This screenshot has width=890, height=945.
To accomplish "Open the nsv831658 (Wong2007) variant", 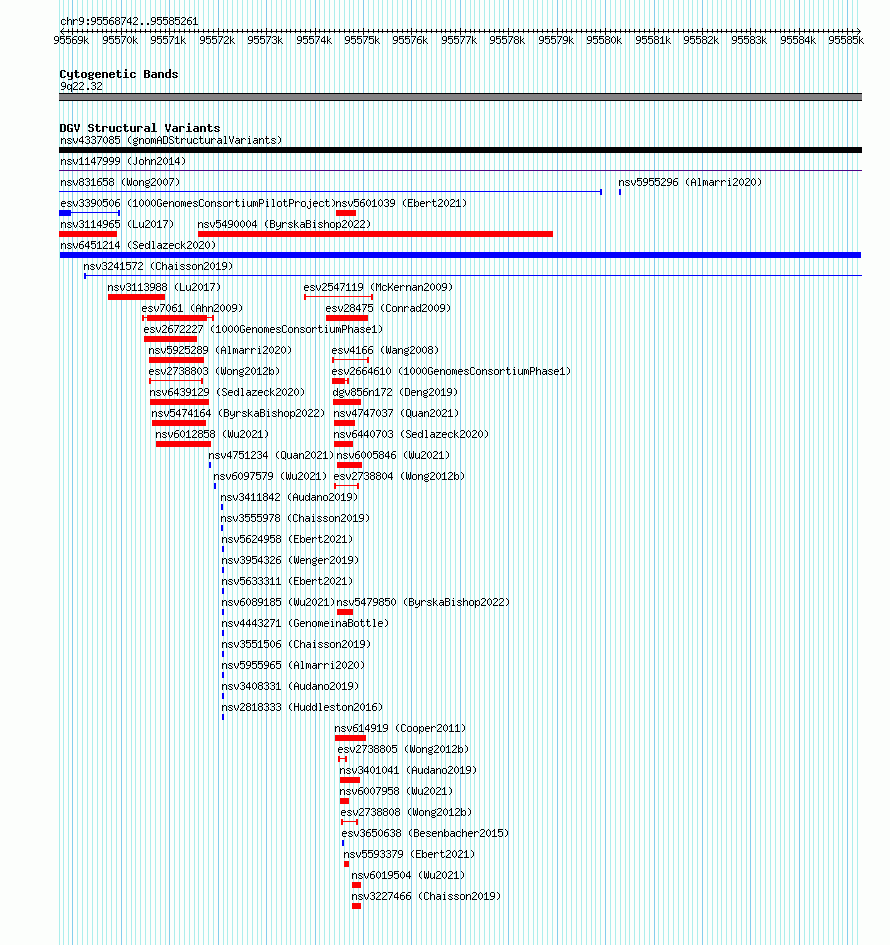I will (120, 183).
